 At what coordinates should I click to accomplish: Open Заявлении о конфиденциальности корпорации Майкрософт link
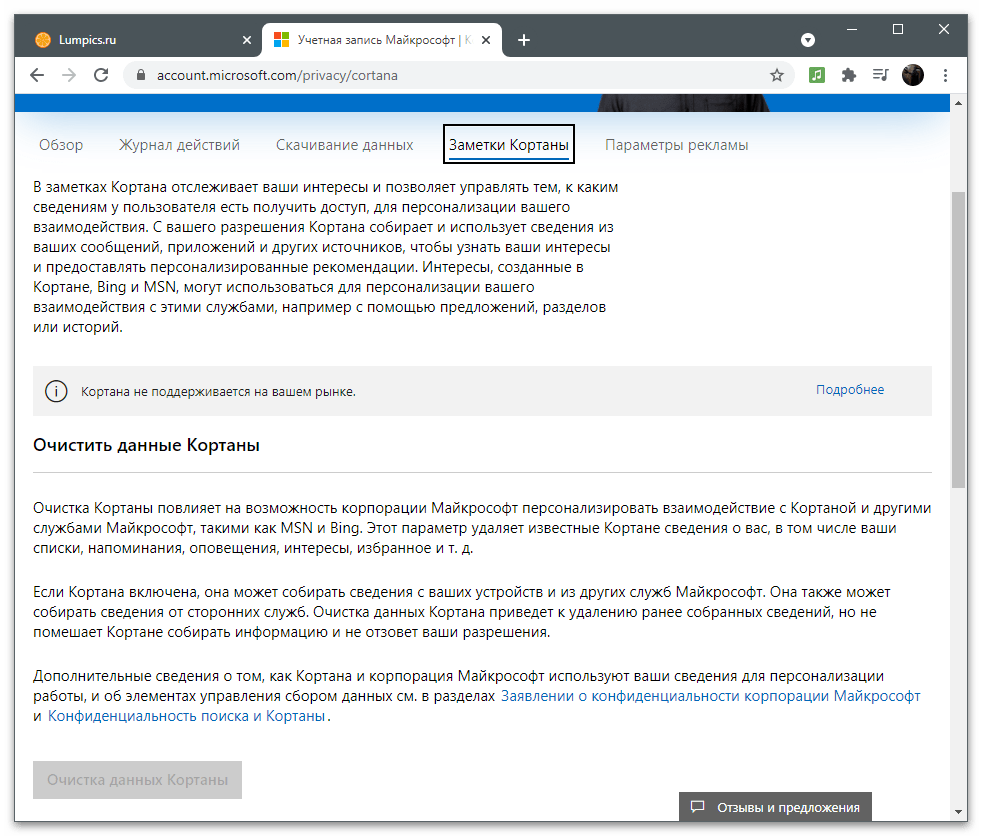[x=710, y=696]
